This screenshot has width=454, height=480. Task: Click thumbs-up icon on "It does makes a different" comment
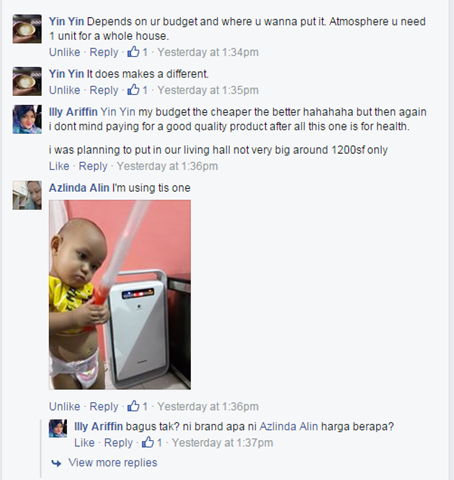(x=133, y=90)
